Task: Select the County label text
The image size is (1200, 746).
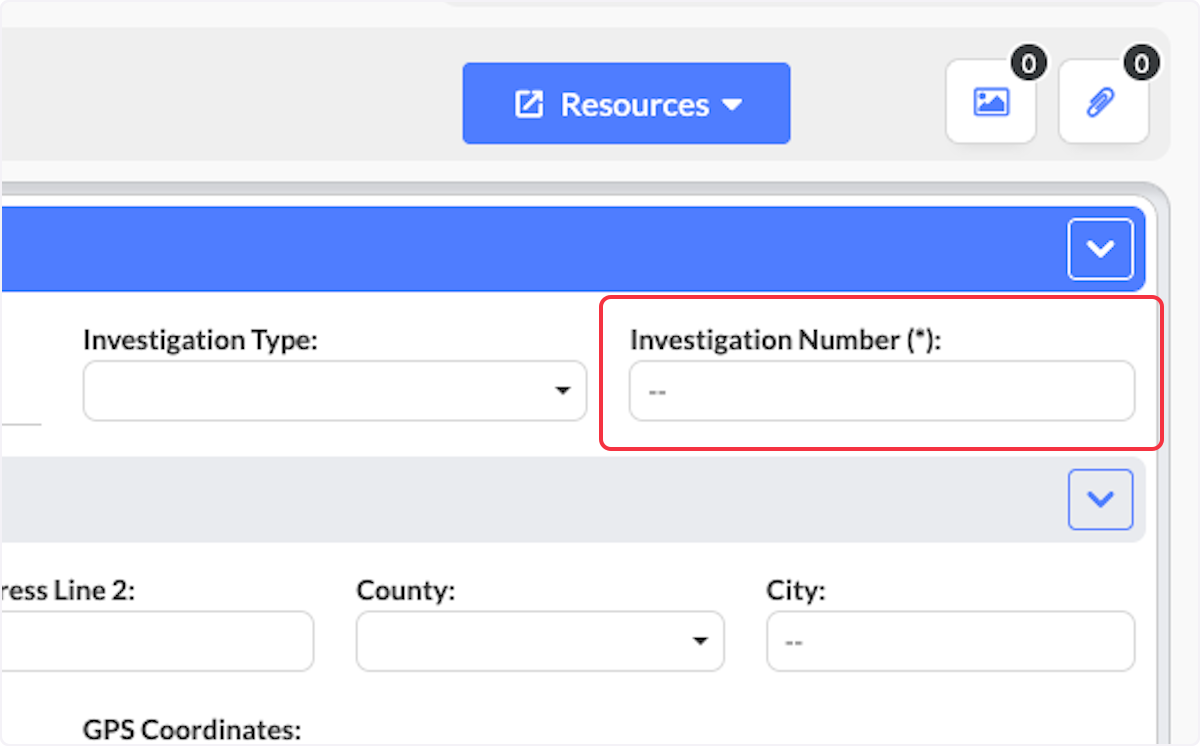Action: pyautogui.click(x=406, y=590)
